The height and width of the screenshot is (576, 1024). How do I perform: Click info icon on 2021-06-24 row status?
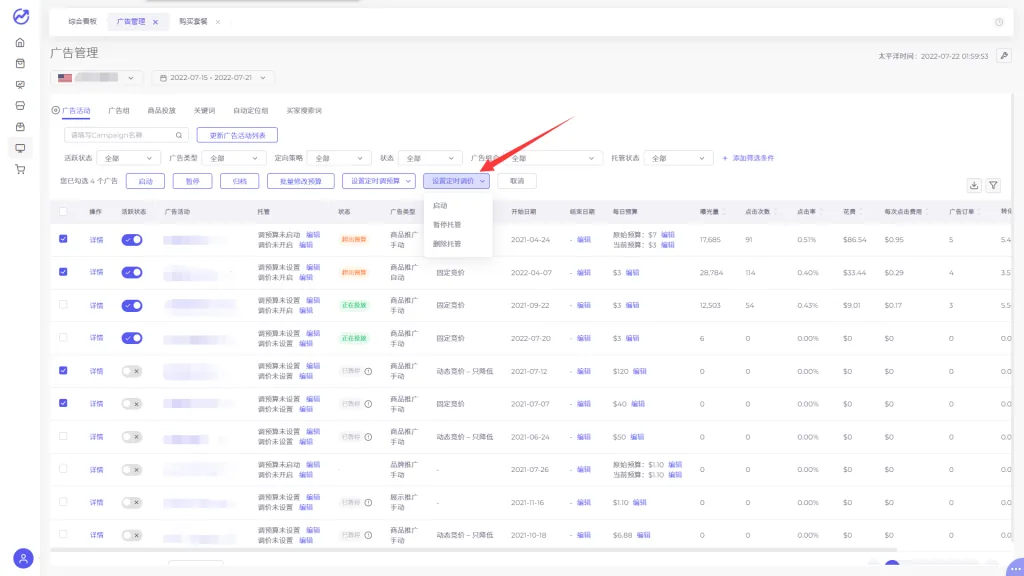tap(368, 437)
